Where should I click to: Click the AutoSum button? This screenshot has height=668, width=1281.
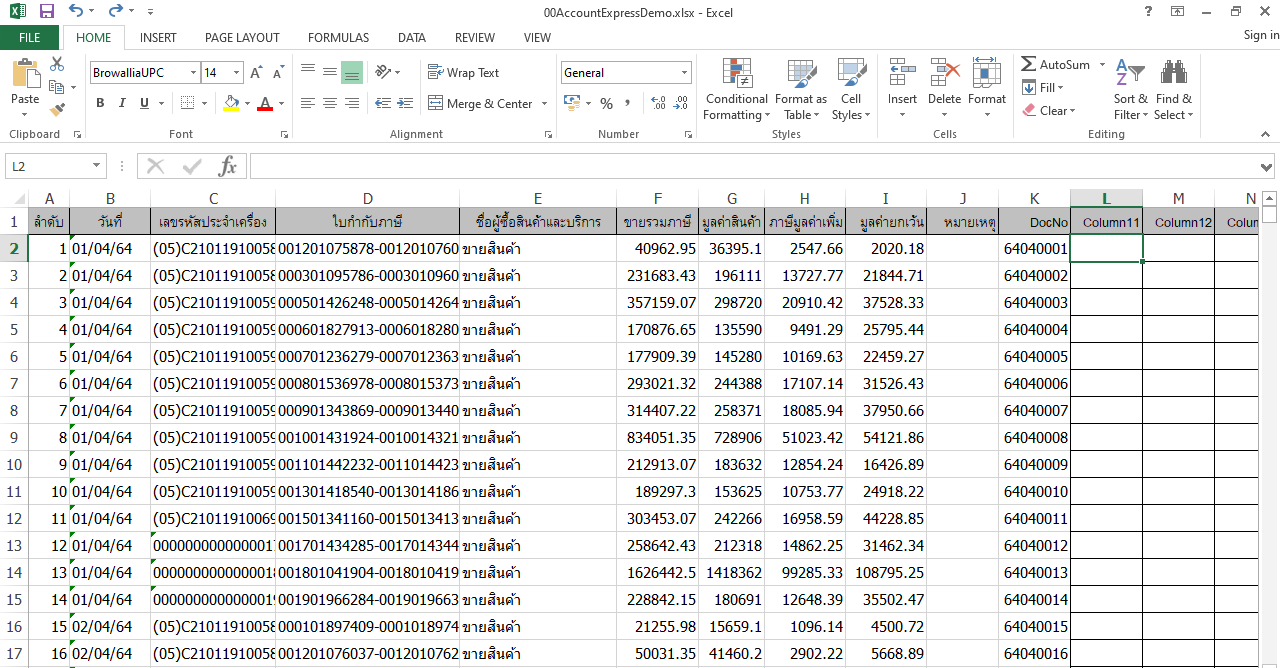click(x=1056, y=64)
